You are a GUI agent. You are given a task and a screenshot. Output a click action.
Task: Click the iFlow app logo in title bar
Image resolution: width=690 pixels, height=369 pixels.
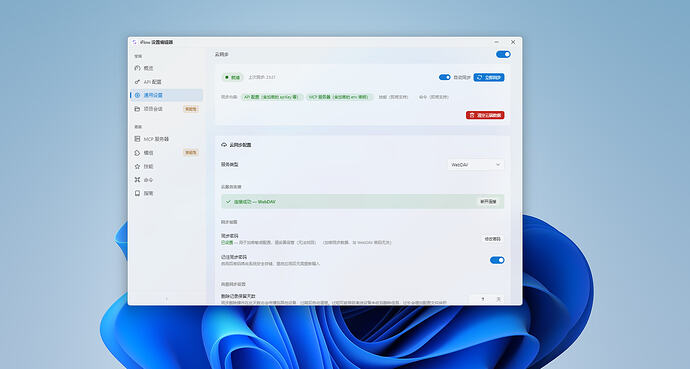point(135,42)
